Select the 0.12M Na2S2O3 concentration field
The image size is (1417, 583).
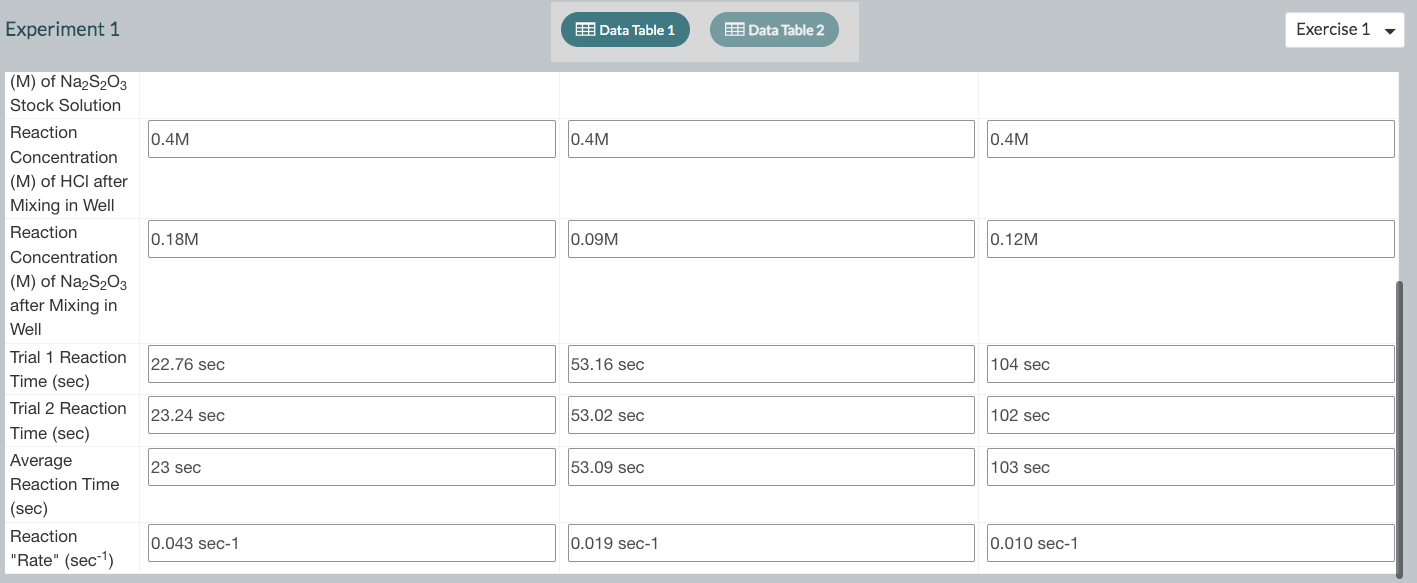(x=1189, y=239)
